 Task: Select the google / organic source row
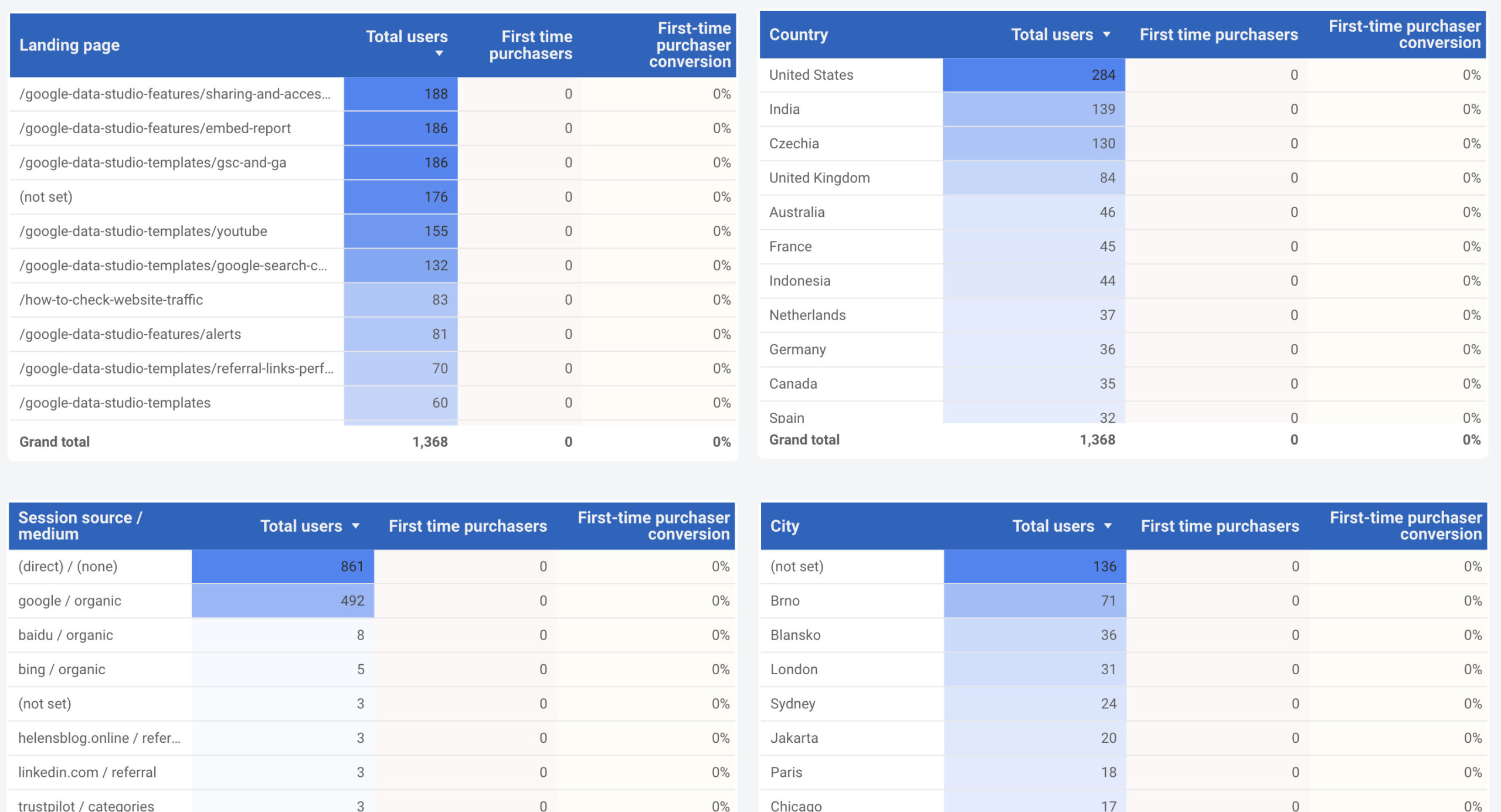pos(69,600)
